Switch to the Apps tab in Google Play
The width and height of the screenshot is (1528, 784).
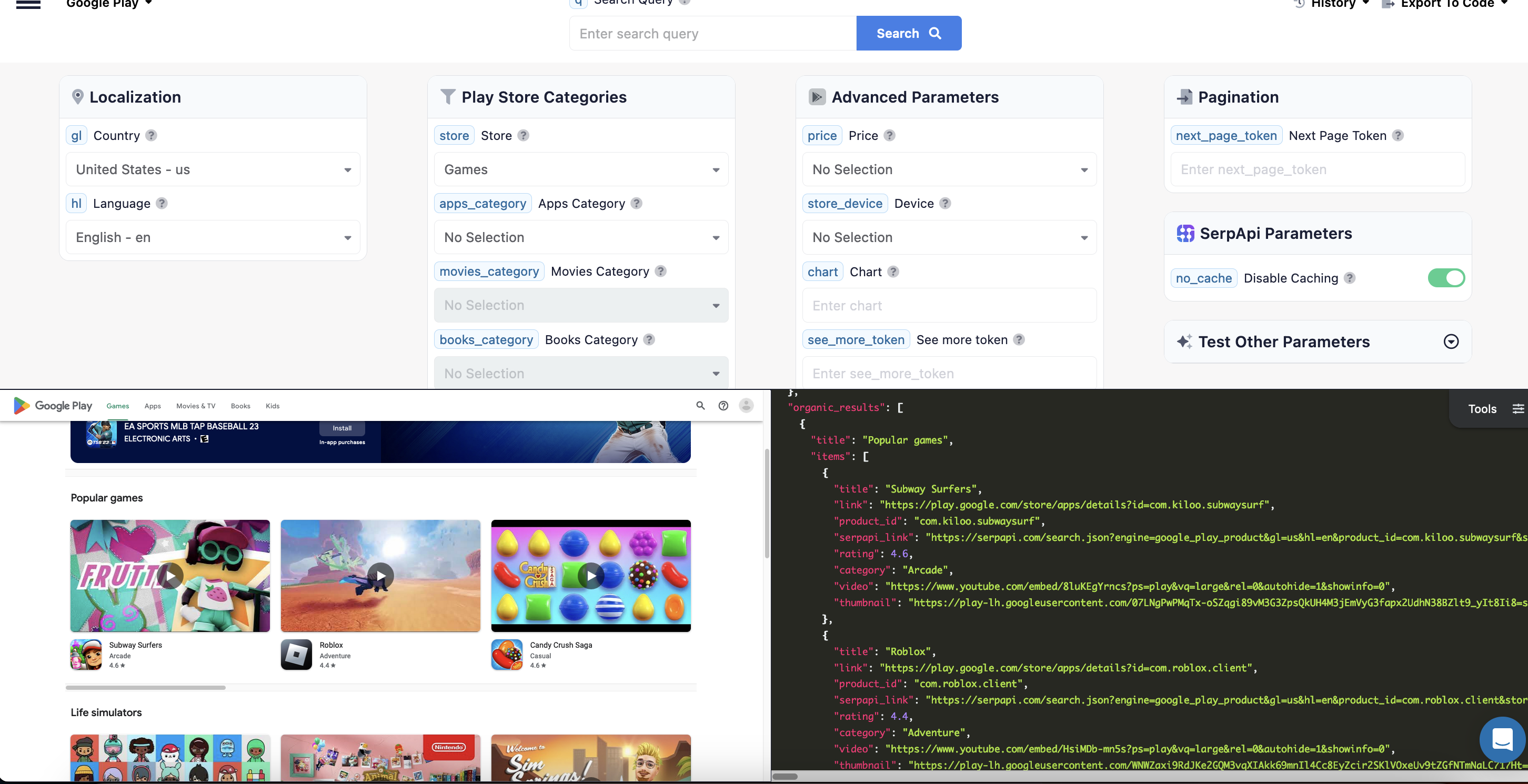coord(153,406)
